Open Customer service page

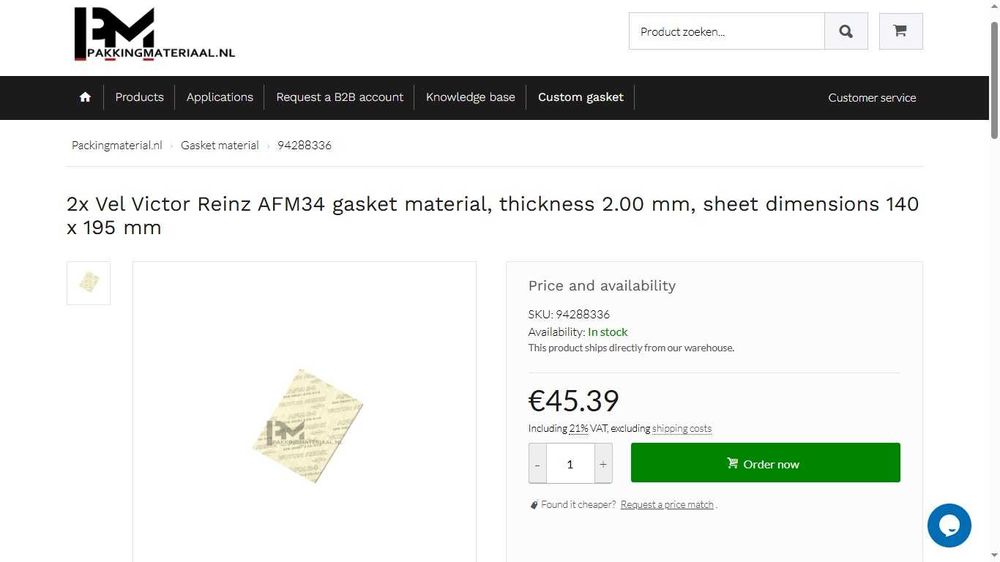coord(872,97)
